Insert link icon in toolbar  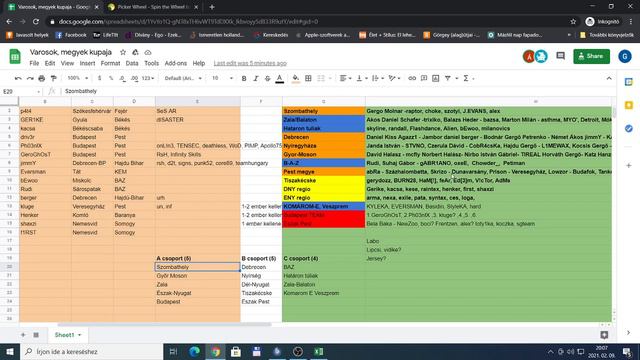pos(412,78)
